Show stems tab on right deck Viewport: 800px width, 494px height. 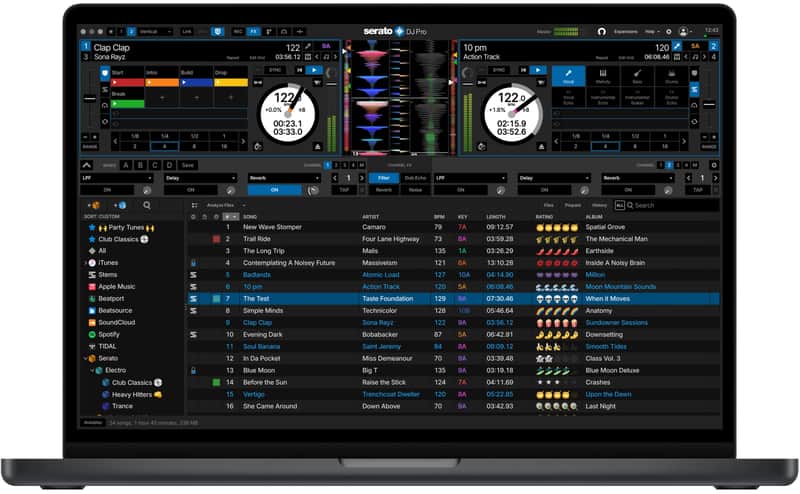695,90
